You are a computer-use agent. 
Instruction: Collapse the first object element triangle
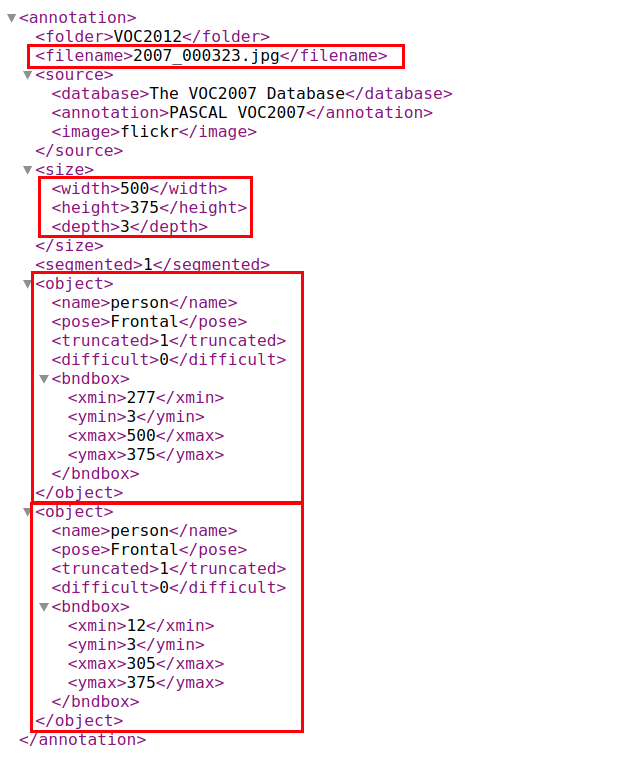pyautogui.click(x=28, y=284)
